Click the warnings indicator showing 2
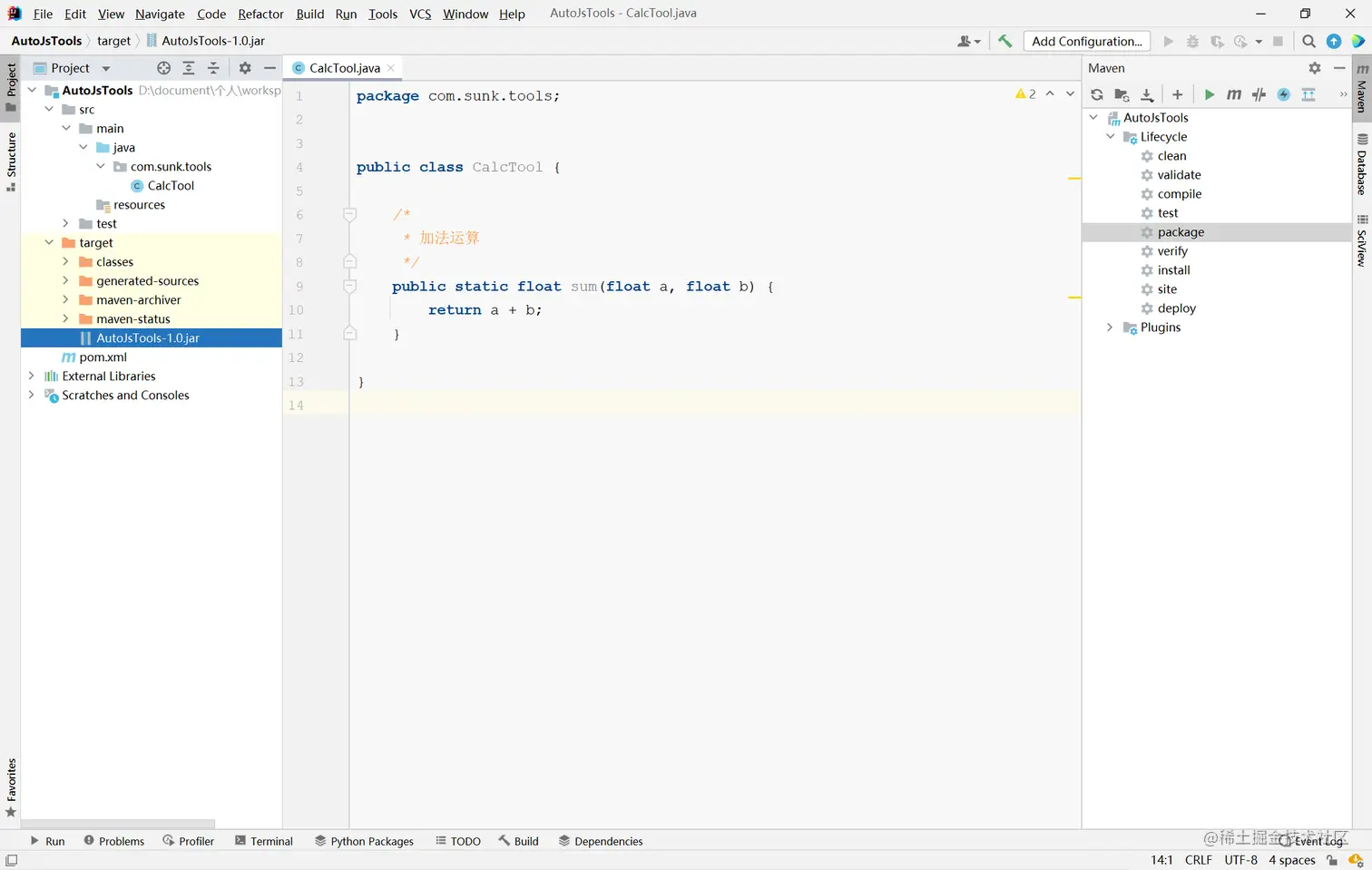Screen dimensions: 1372x870 tap(1025, 93)
